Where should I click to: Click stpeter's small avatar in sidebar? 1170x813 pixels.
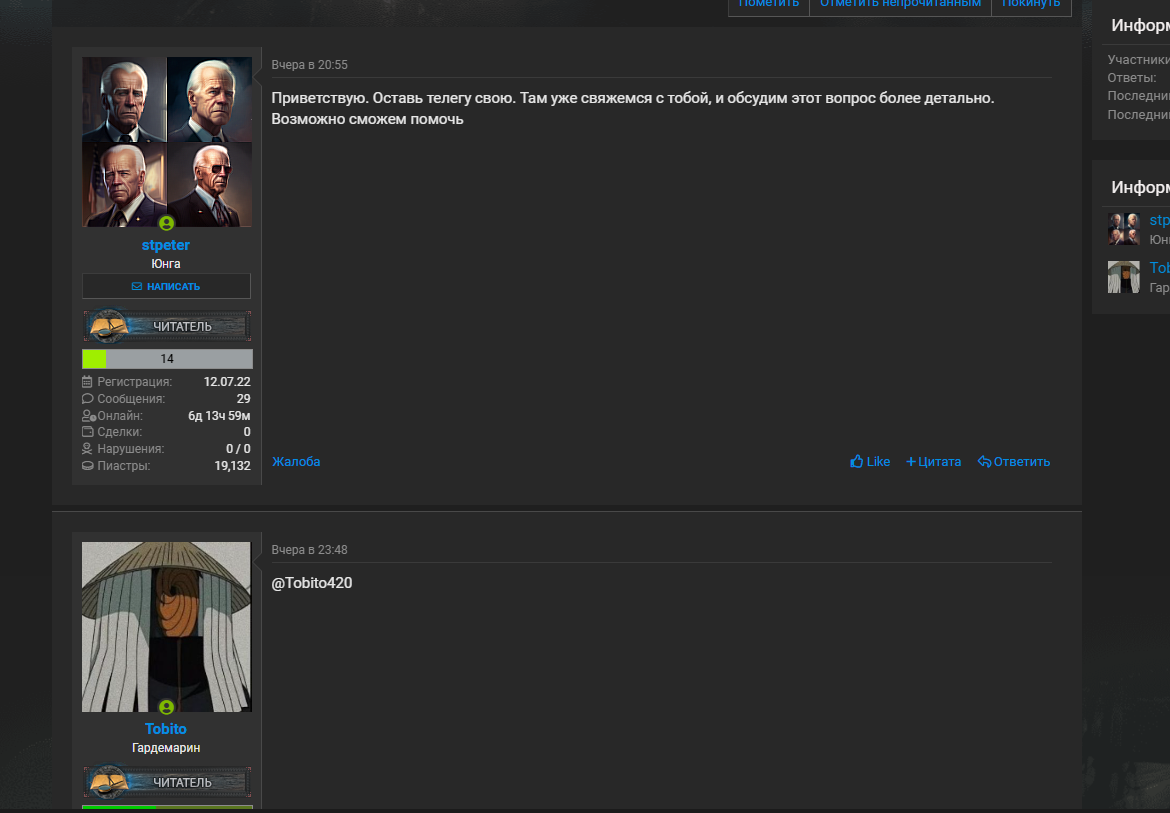1124,229
